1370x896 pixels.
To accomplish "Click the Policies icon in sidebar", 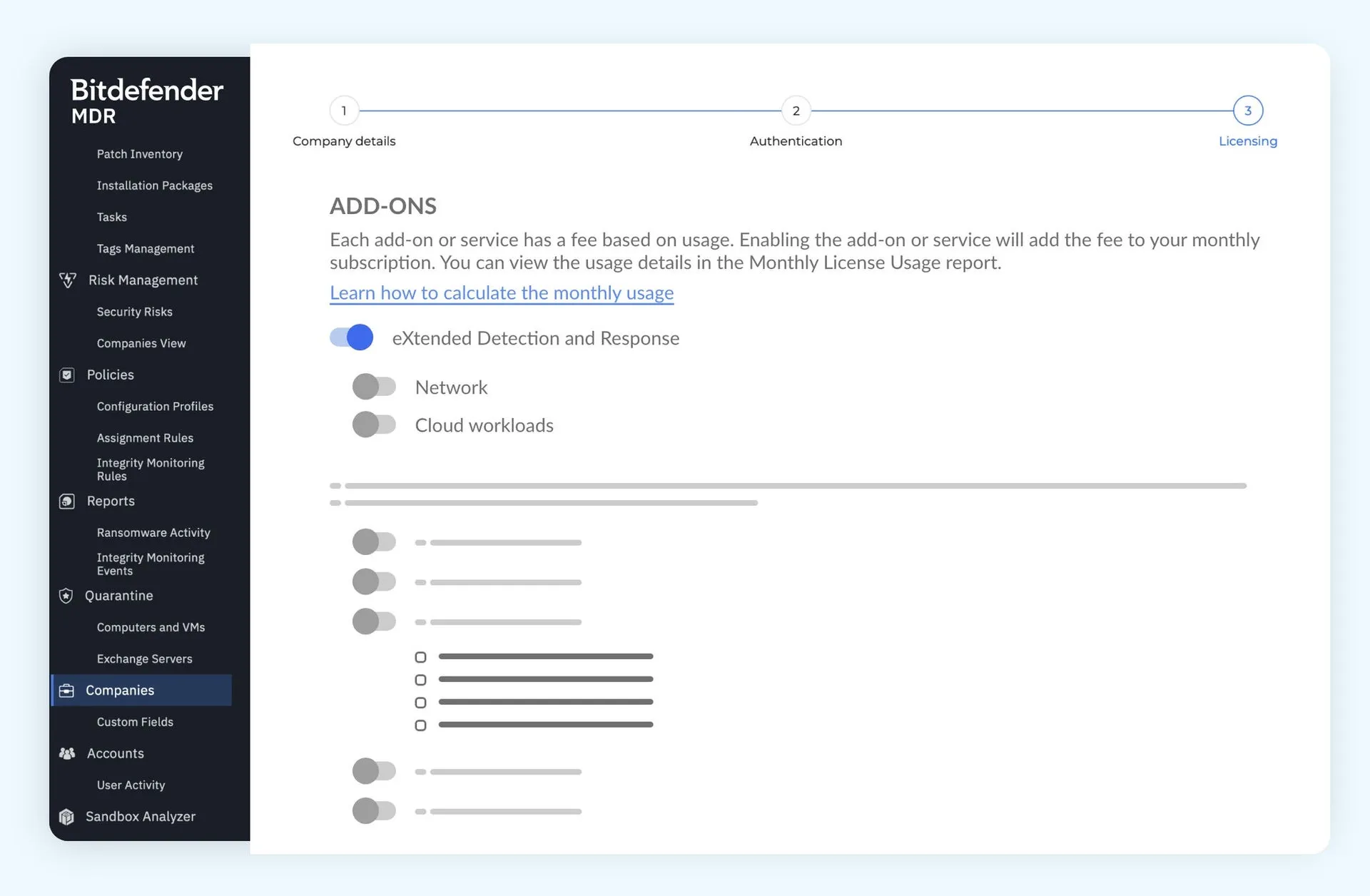I will (x=67, y=375).
